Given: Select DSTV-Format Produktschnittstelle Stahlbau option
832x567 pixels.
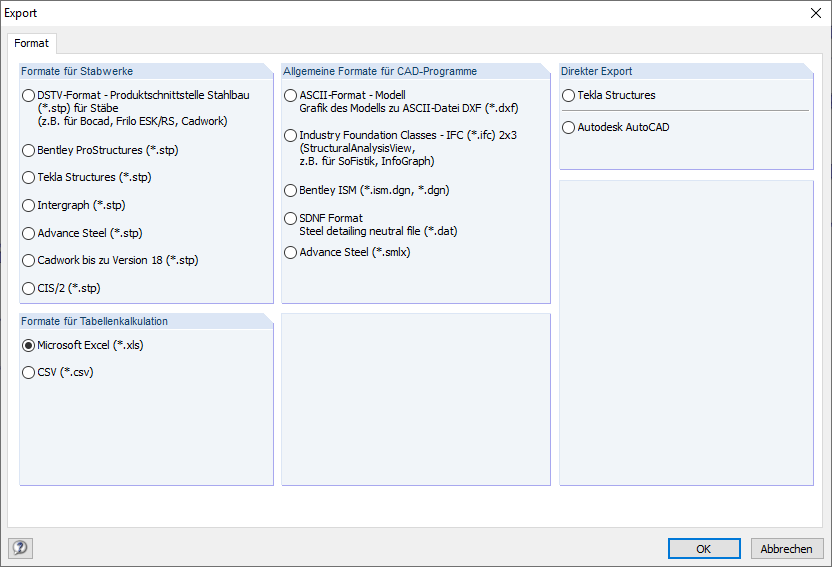Looking at the screenshot, I should tap(28, 95).
